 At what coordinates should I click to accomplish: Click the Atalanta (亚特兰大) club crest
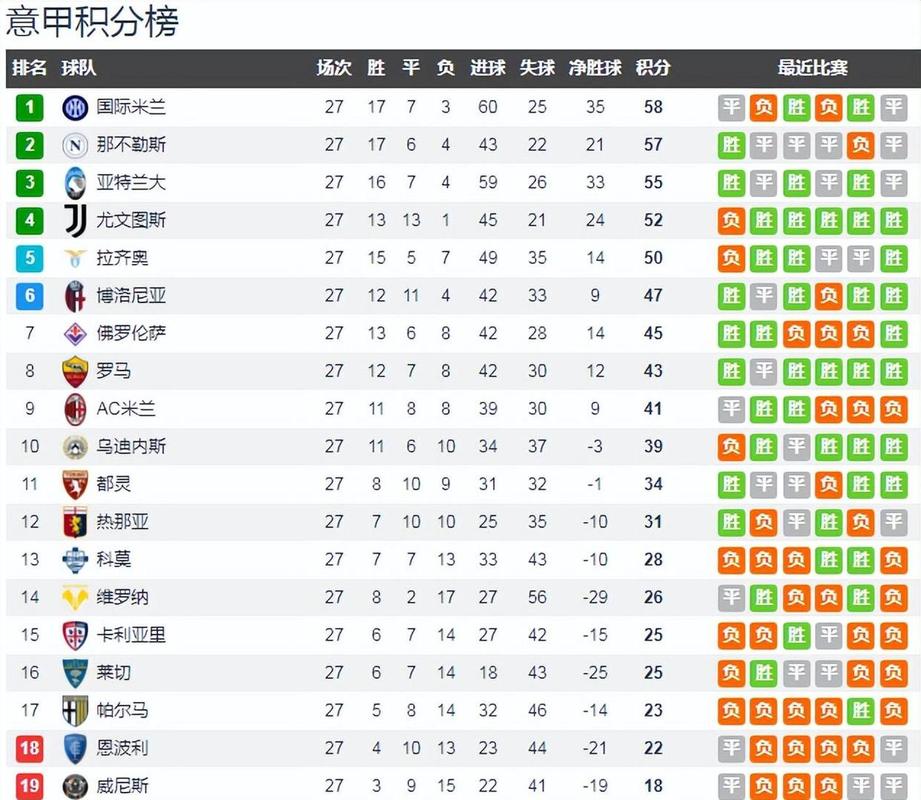coord(75,182)
